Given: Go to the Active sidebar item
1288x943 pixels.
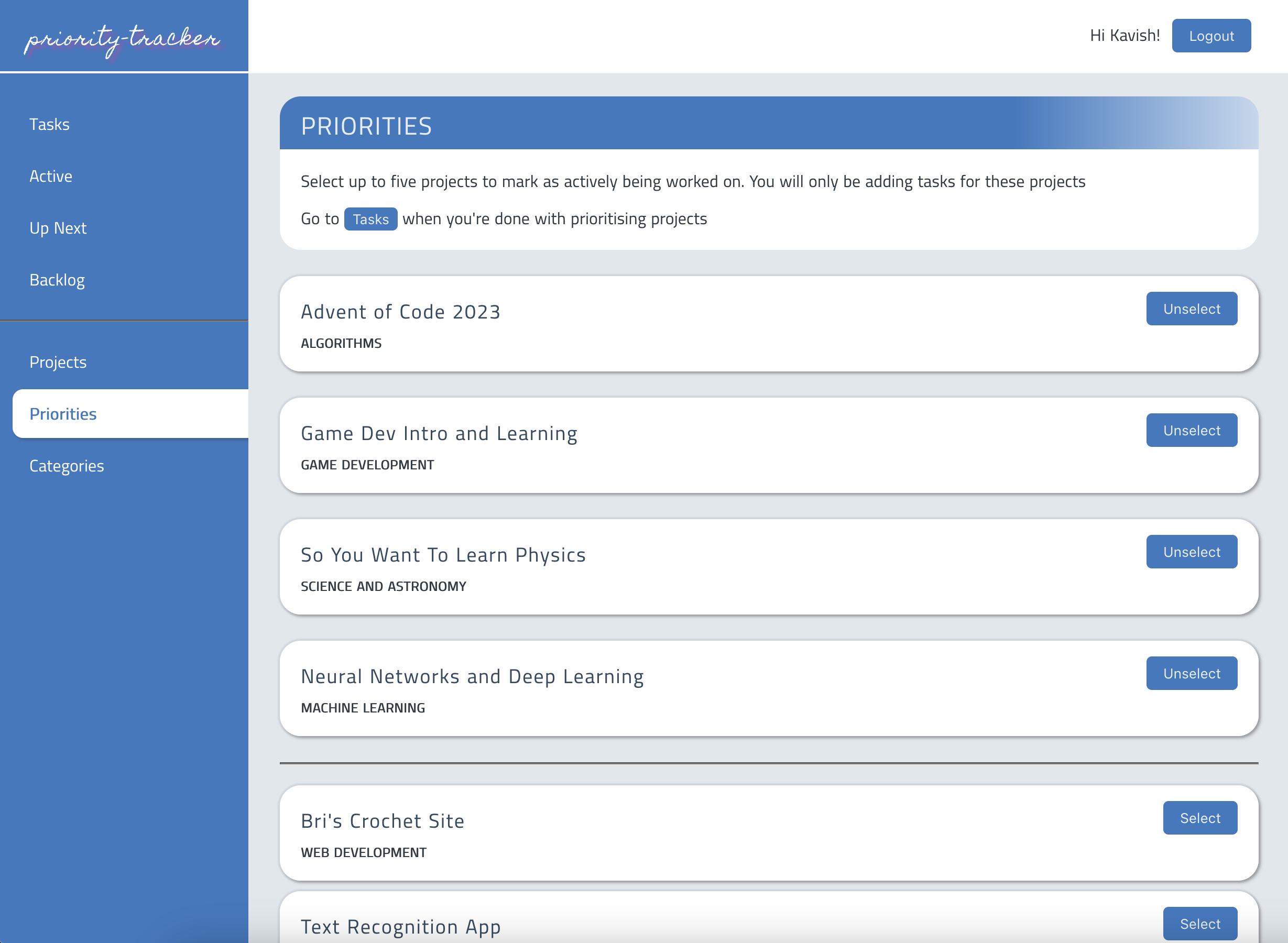Looking at the screenshot, I should (x=51, y=177).
